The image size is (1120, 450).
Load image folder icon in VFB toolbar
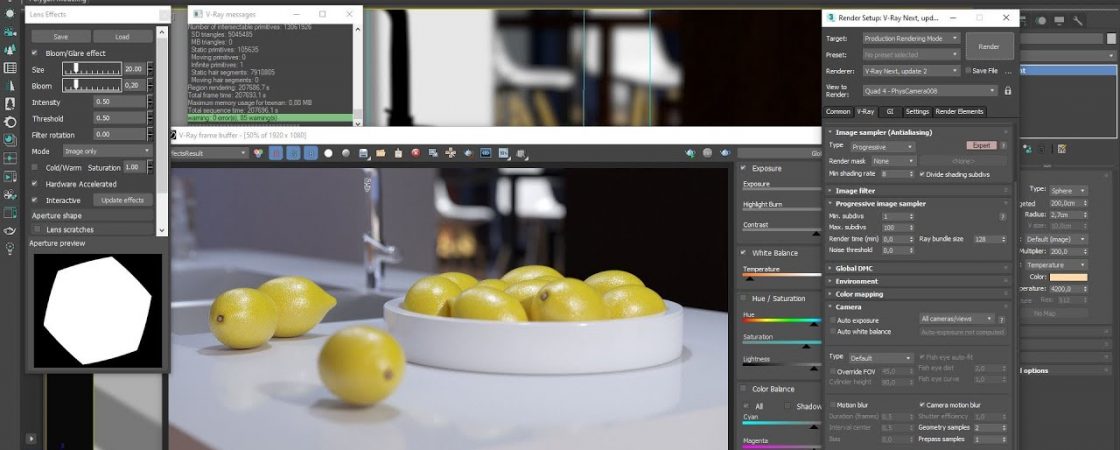tap(381, 153)
